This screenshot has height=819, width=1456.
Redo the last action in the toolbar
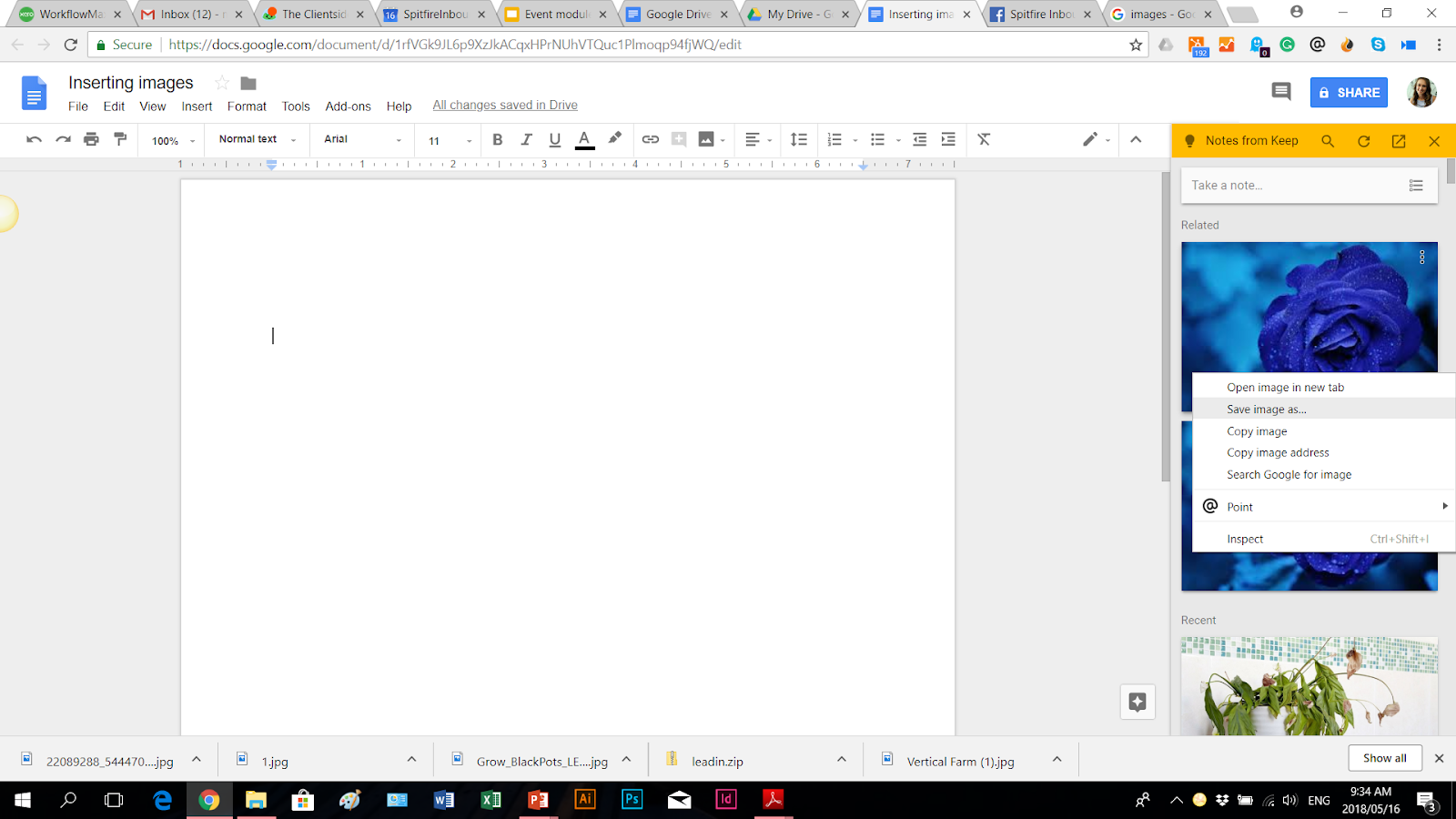(x=63, y=139)
